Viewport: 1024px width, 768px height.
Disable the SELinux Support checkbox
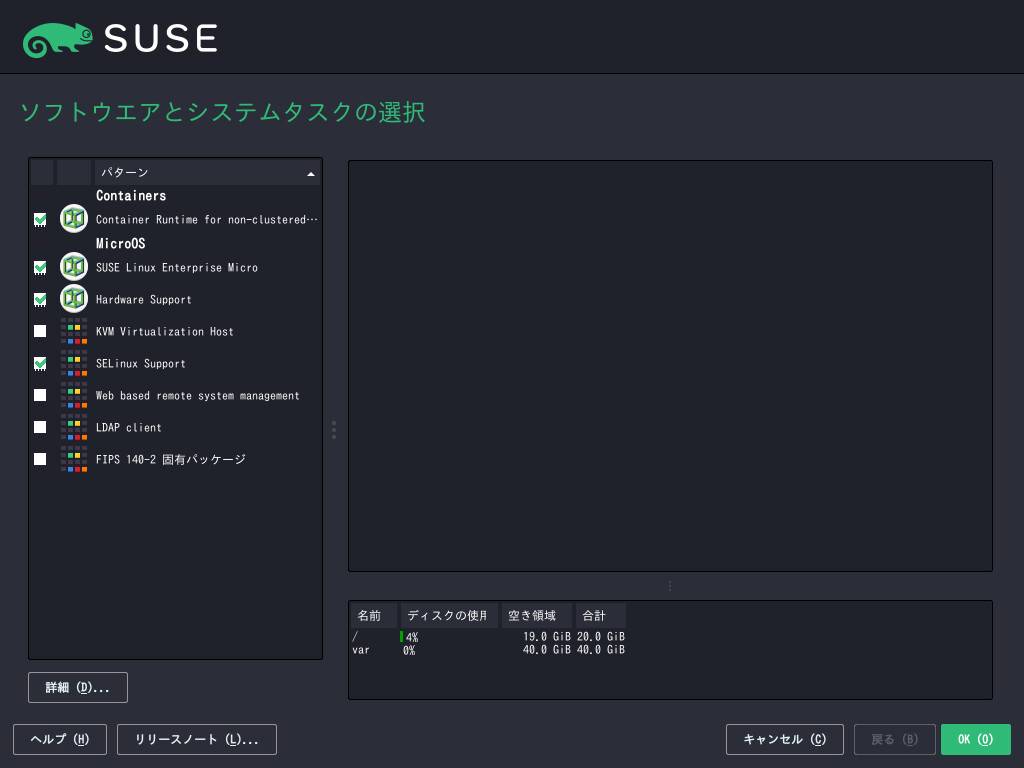(40, 363)
